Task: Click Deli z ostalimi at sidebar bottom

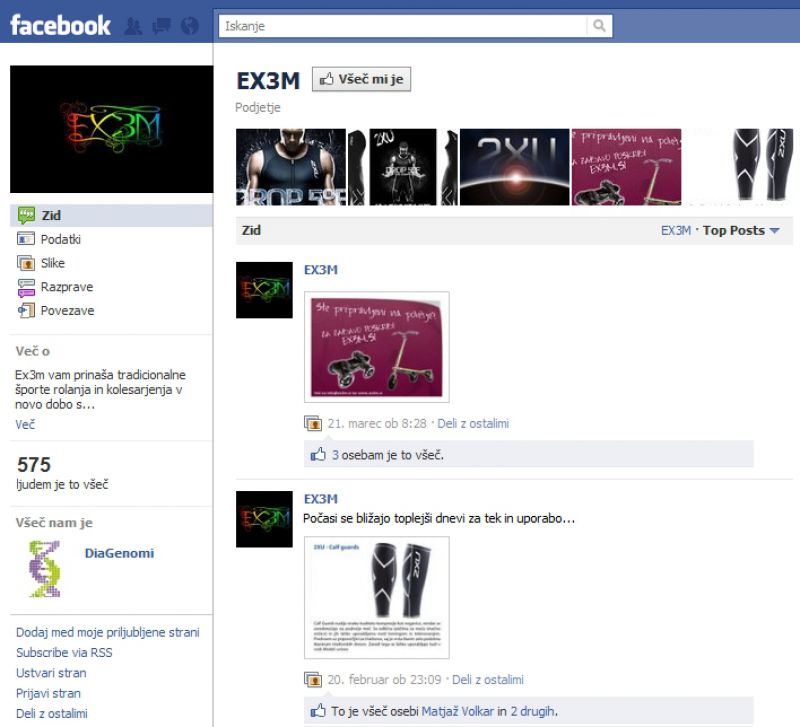Action: coord(52,713)
